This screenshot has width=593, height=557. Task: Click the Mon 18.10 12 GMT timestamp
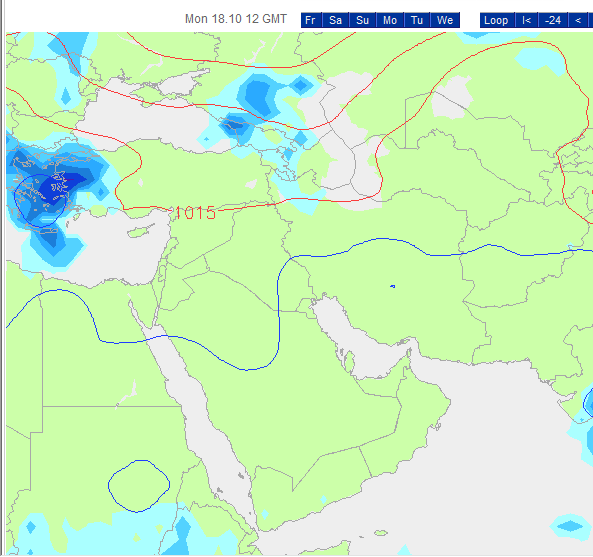[236, 19]
